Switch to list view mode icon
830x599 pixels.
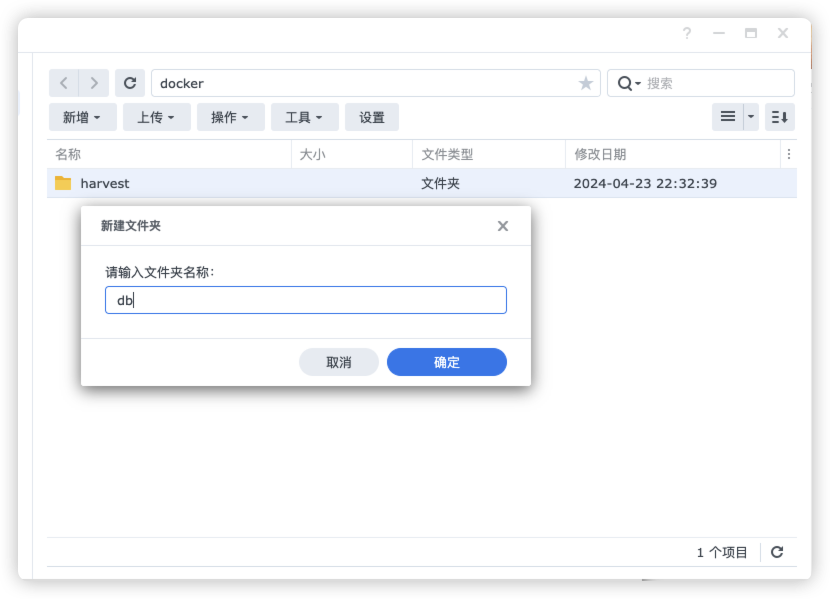click(x=728, y=117)
